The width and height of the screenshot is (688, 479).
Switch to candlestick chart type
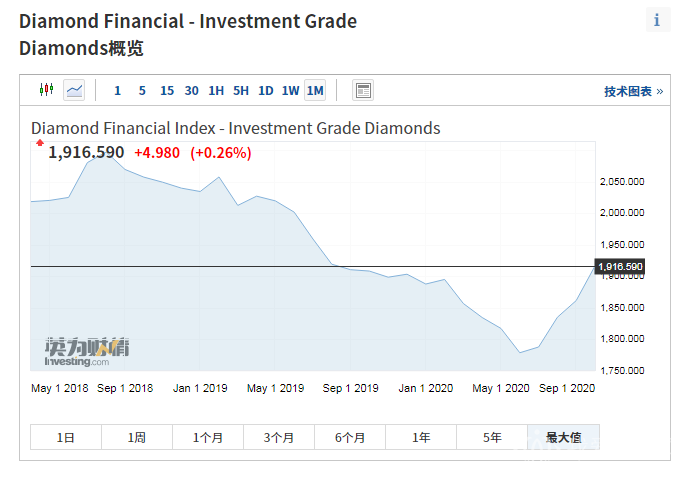[x=45, y=90]
